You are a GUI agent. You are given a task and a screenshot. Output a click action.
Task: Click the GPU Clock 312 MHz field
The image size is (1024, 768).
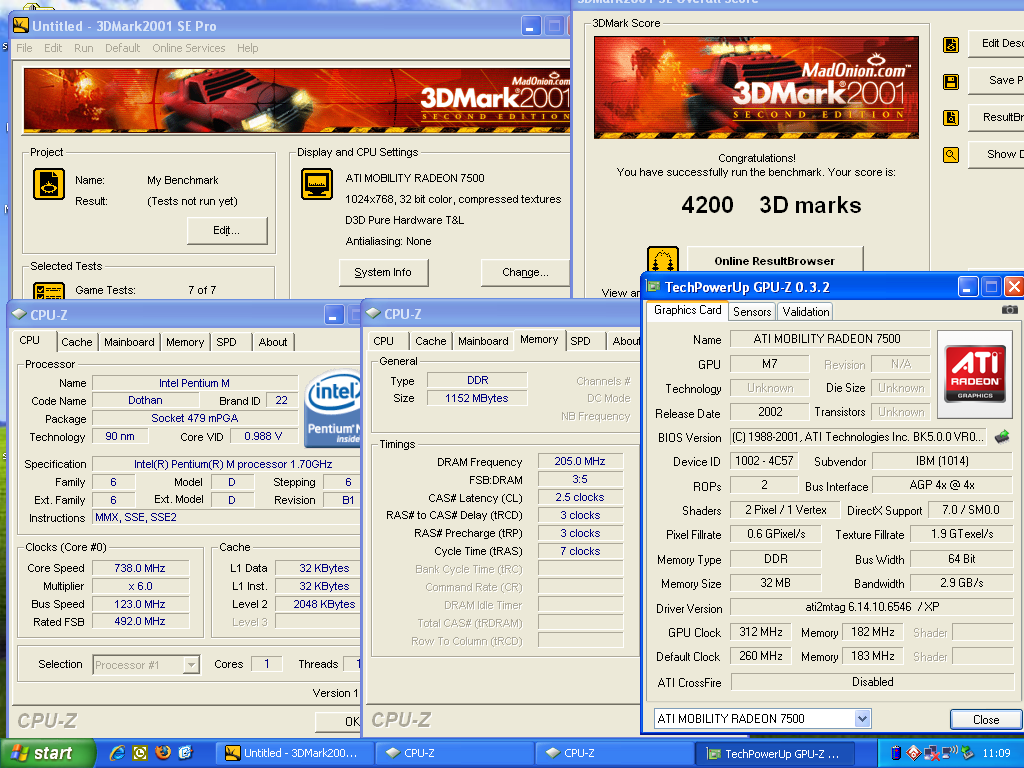coord(761,632)
